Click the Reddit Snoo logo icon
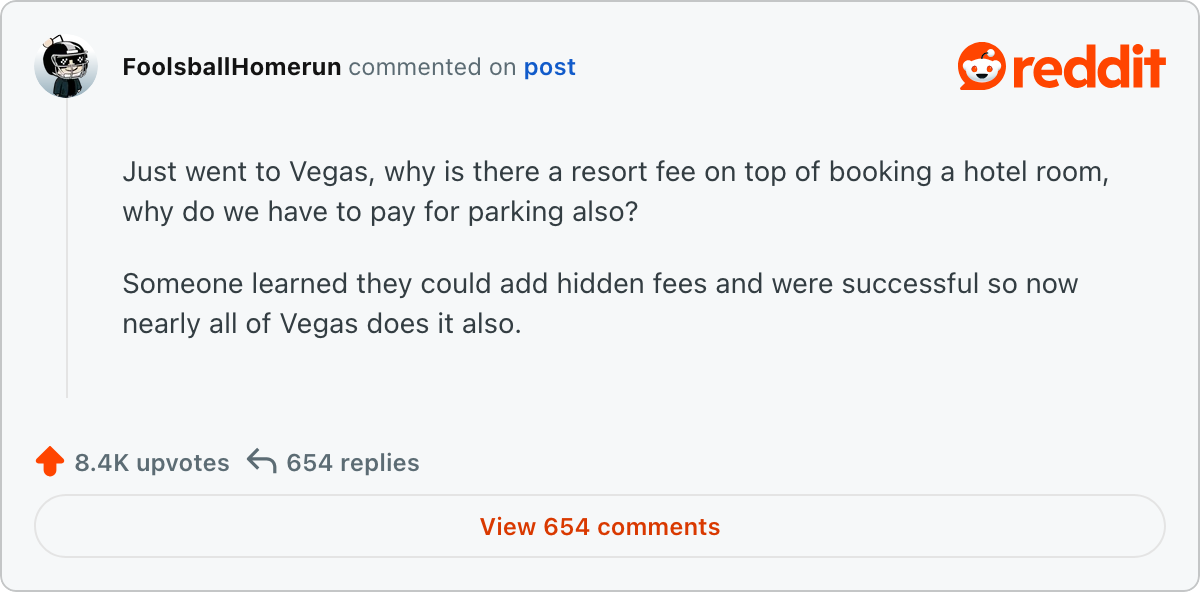Viewport: 1200px width, 592px height. click(x=980, y=68)
